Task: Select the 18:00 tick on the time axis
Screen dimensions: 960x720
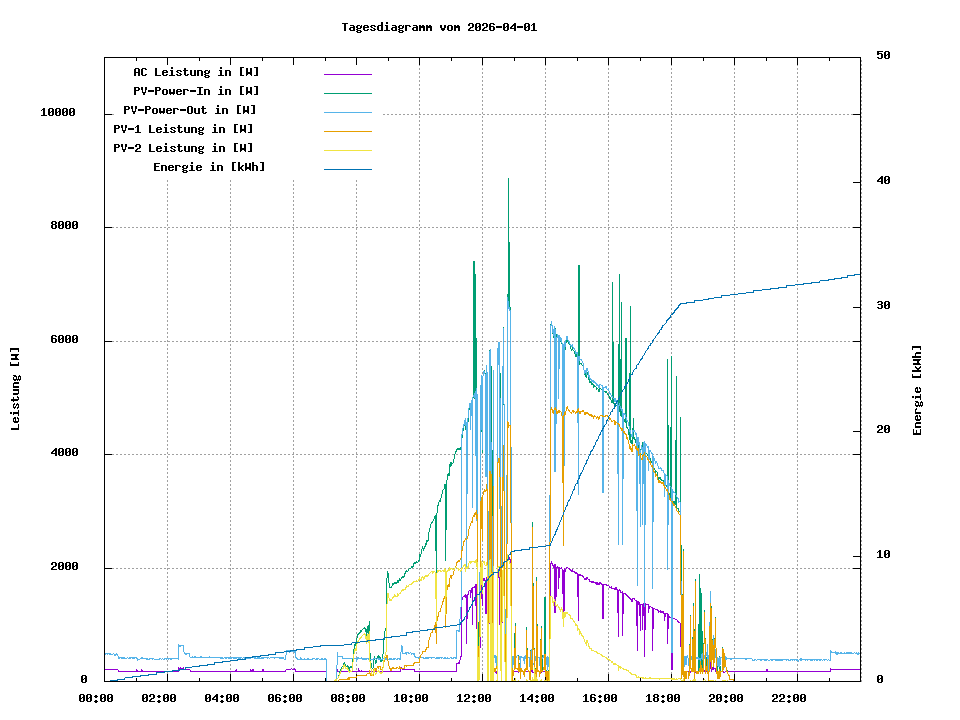Action: 663,698
